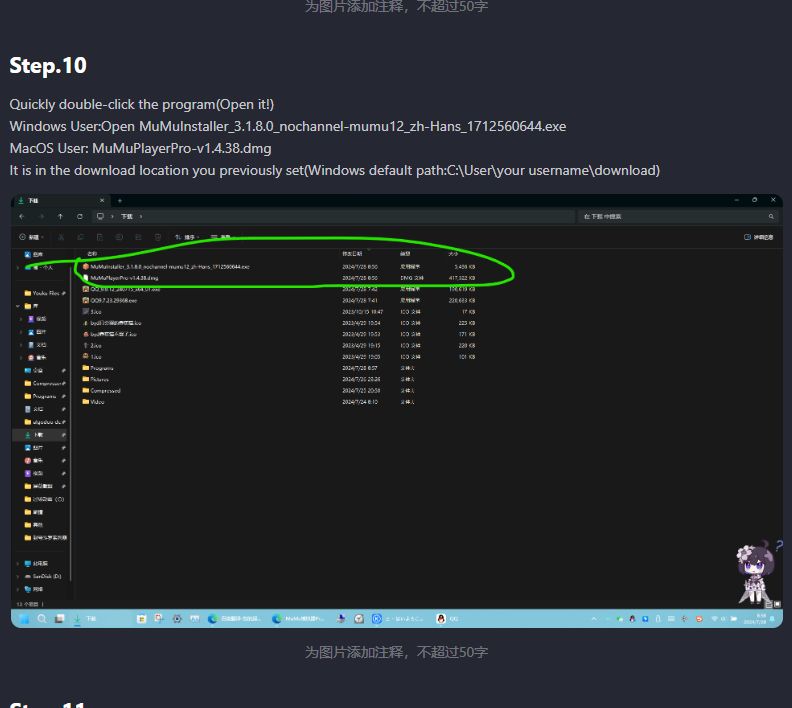Sort by the 大小 (Size) column header
The width and height of the screenshot is (792, 708).
[453, 254]
